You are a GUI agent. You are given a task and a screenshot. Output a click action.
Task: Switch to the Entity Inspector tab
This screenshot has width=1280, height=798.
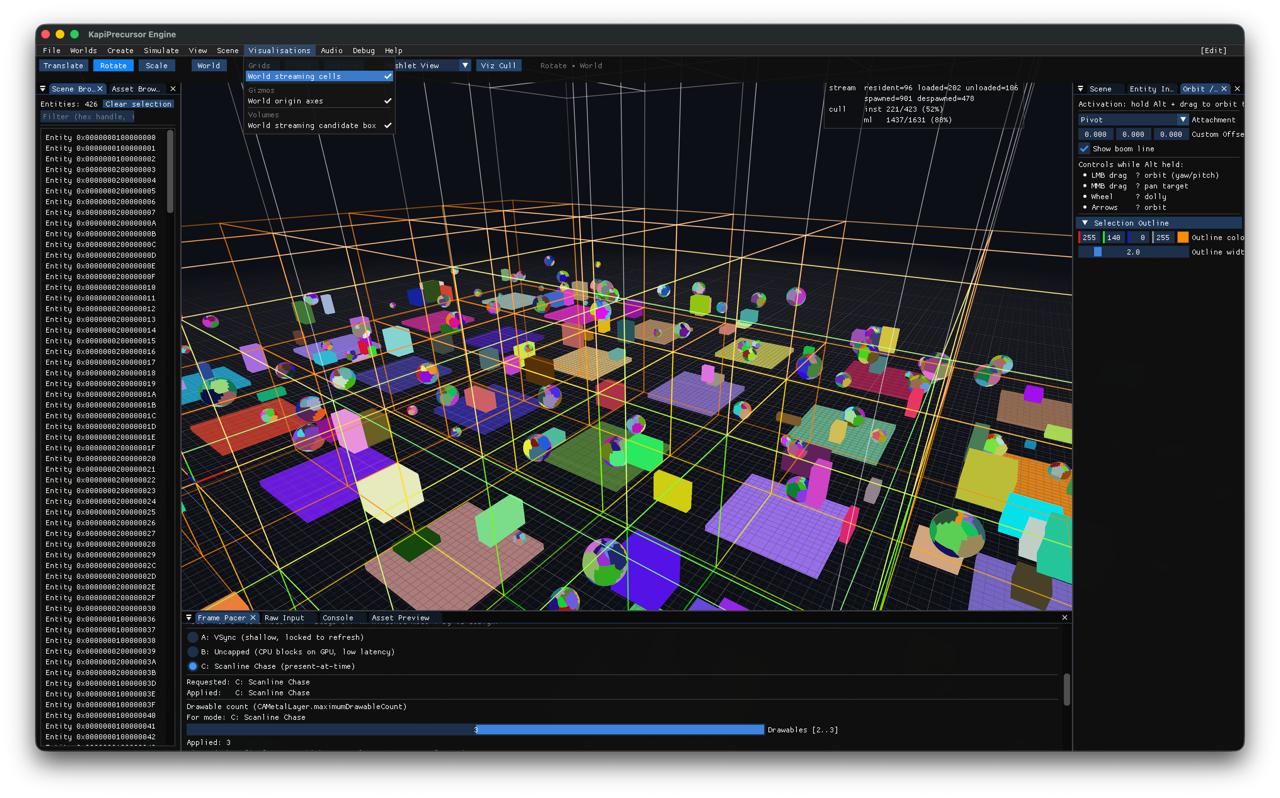click(x=1151, y=89)
